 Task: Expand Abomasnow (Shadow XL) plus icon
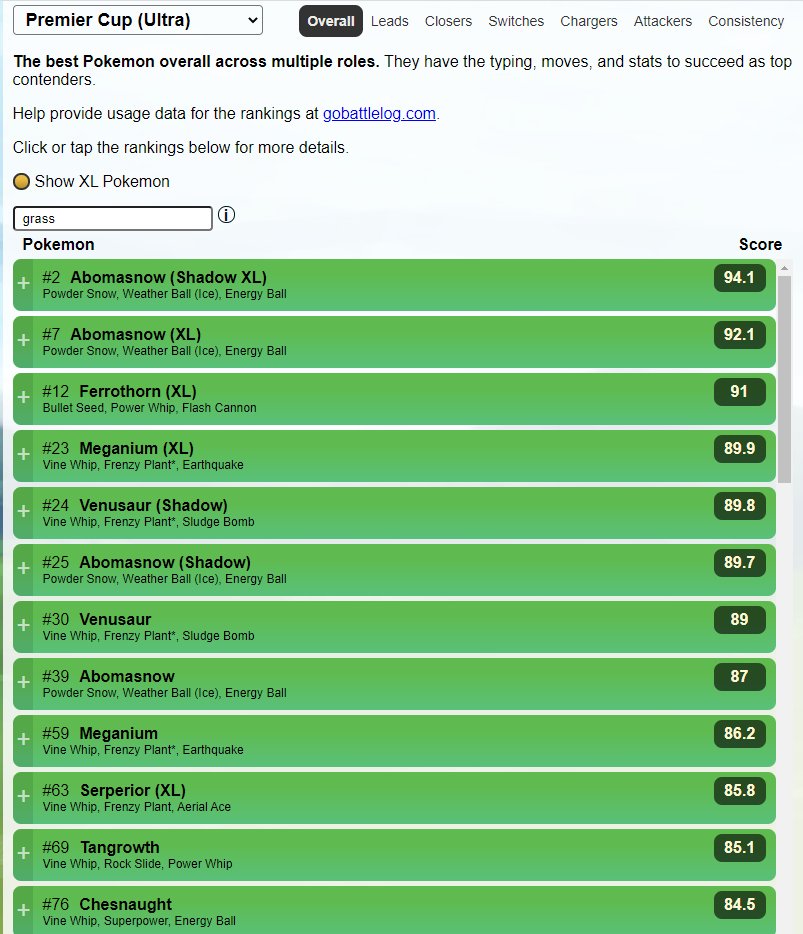coord(23,283)
